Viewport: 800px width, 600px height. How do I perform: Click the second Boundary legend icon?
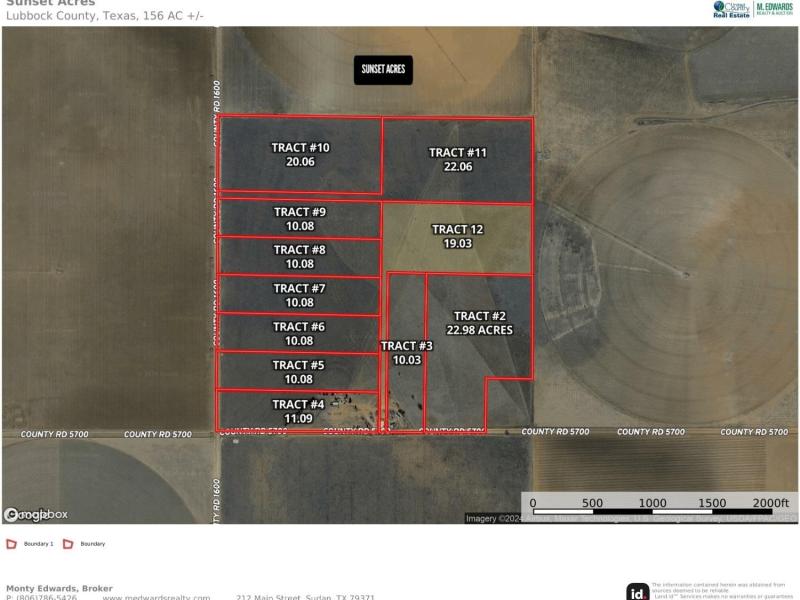tap(68, 544)
